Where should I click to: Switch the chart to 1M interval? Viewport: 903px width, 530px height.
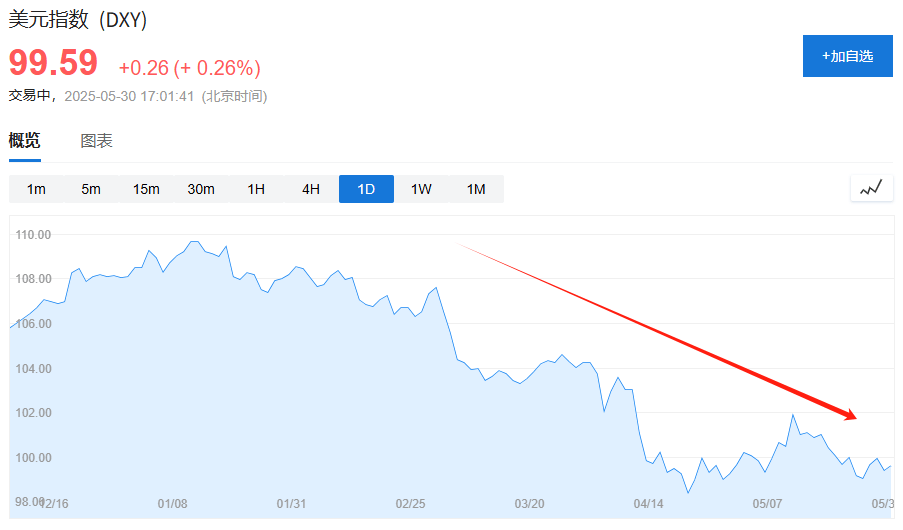point(476,189)
